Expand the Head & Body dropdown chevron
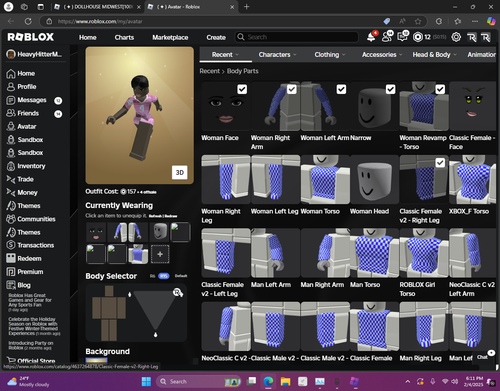The image size is (500, 391). [x=455, y=55]
